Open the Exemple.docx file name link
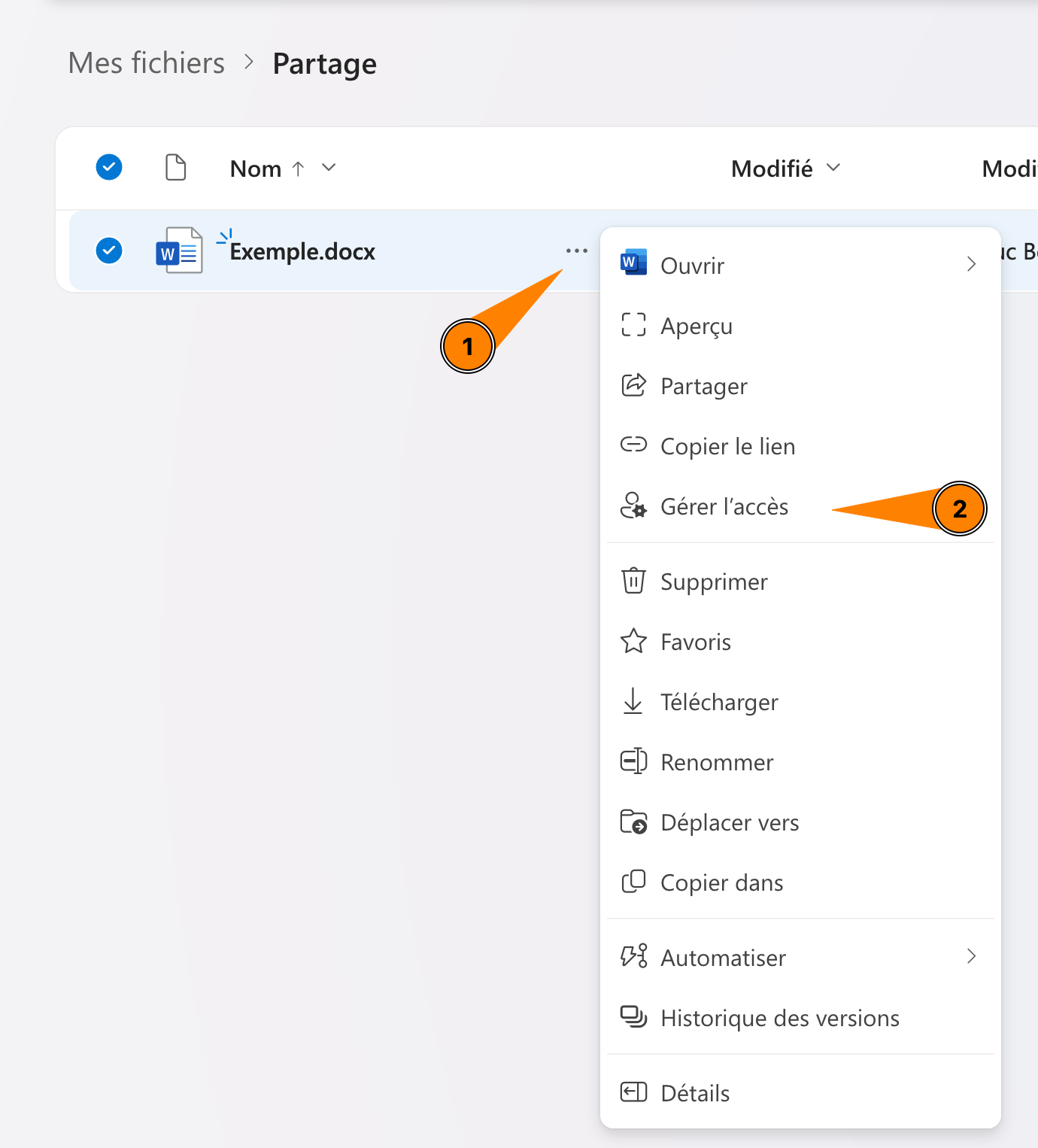1038x1148 pixels. (302, 251)
